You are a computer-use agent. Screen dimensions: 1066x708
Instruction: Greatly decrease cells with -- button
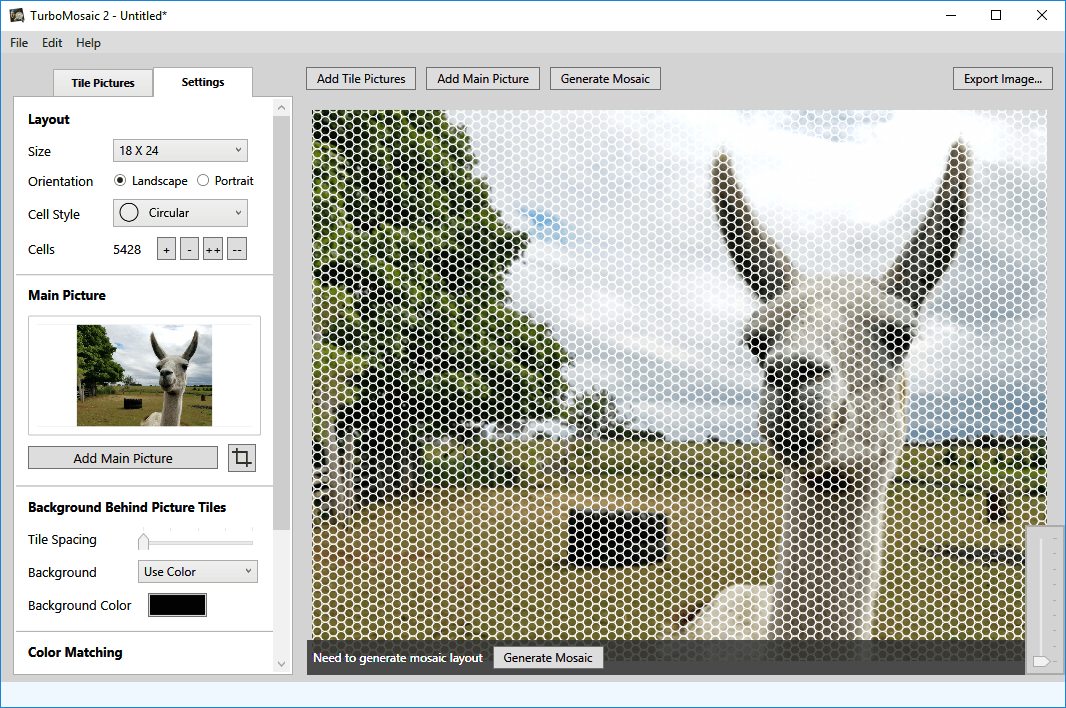(237, 250)
